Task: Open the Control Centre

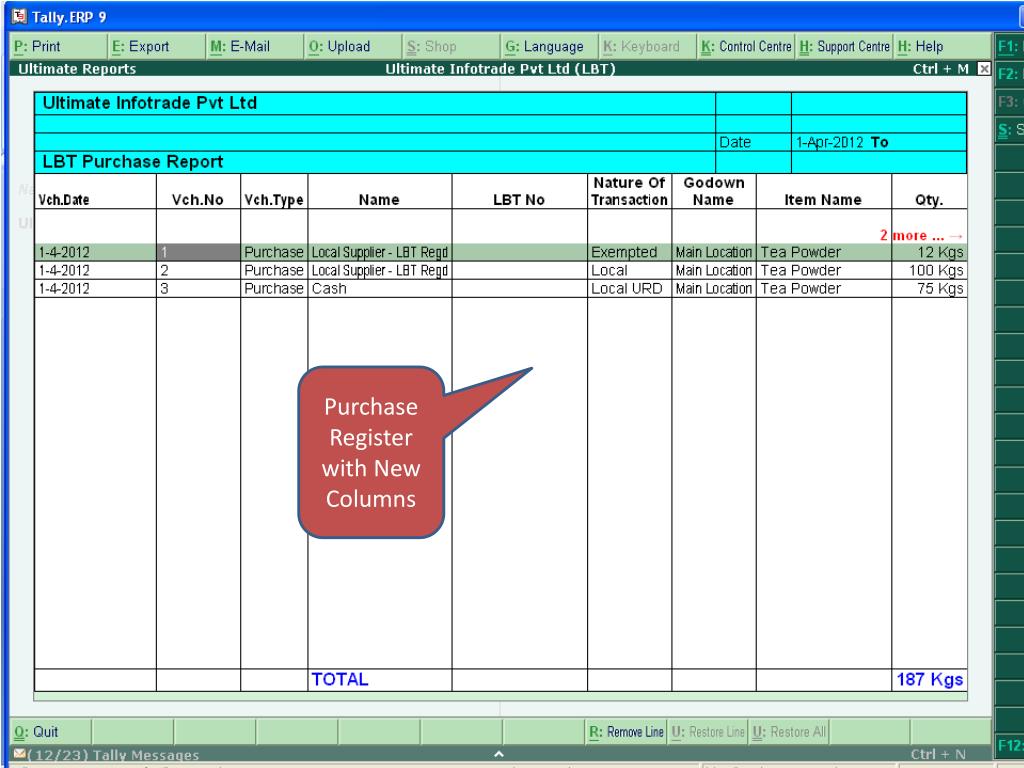Action: 746,46
